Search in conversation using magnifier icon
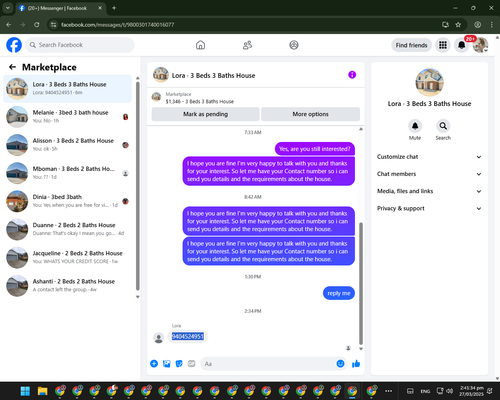 tap(443, 126)
